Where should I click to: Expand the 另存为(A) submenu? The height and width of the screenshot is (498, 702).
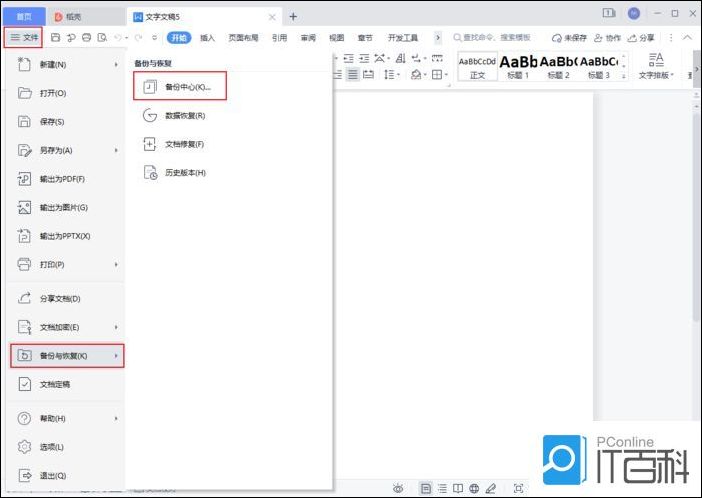116,150
